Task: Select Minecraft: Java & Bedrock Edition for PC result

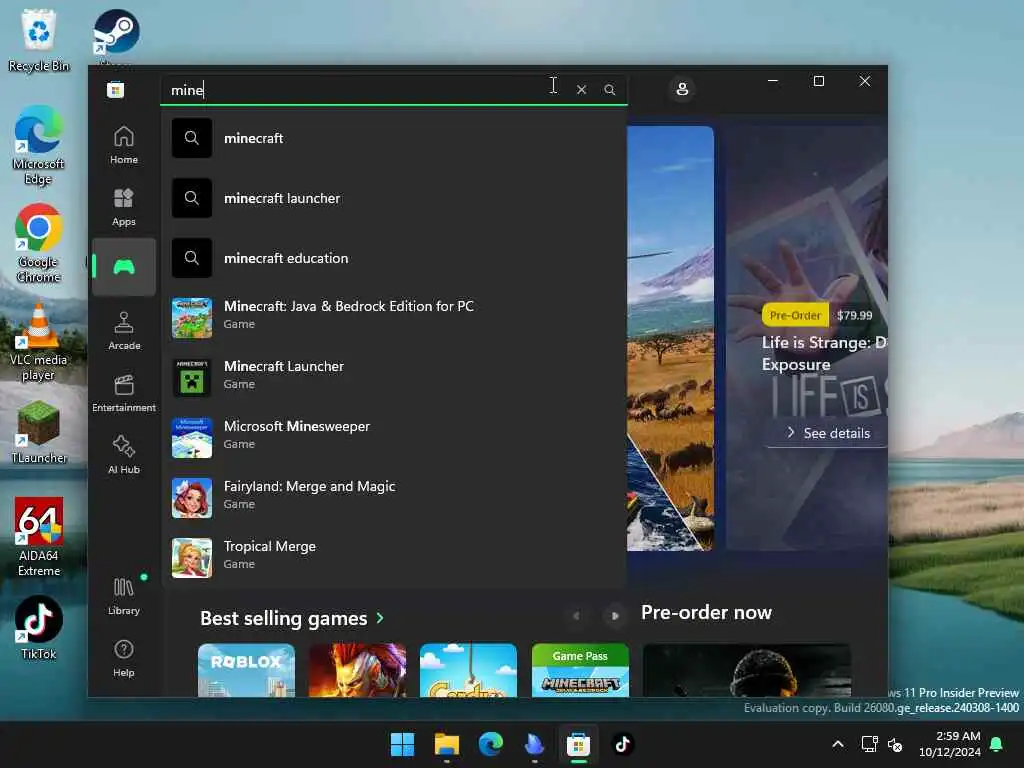Action: point(394,317)
